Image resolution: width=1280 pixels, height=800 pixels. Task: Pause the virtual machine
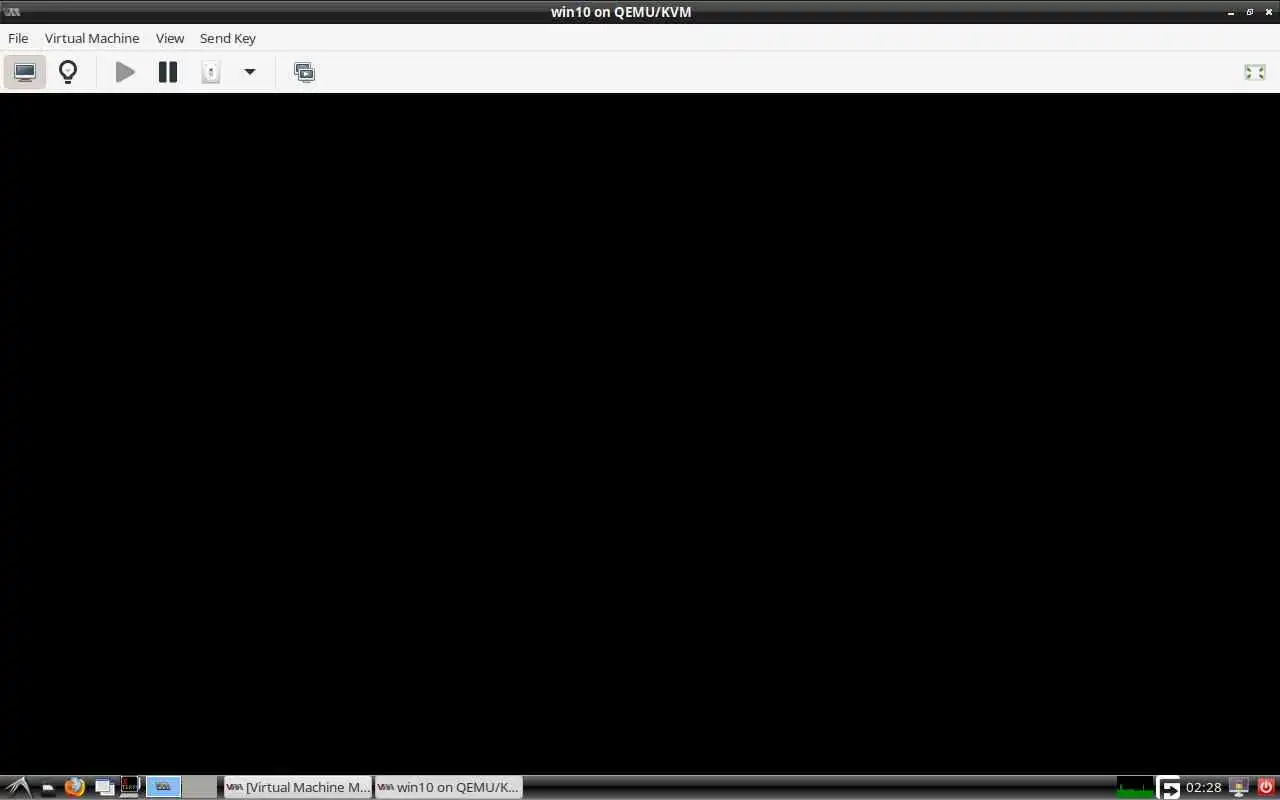click(x=168, y=72)
